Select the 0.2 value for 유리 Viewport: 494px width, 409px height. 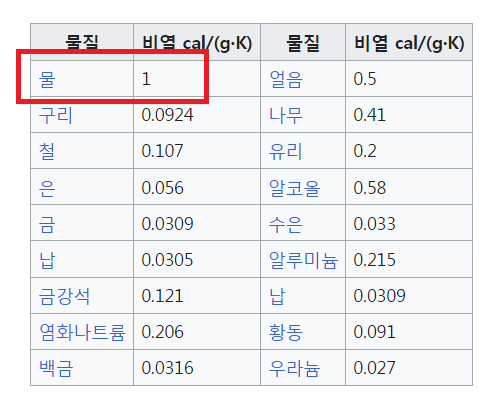click(x=365, y=151)
